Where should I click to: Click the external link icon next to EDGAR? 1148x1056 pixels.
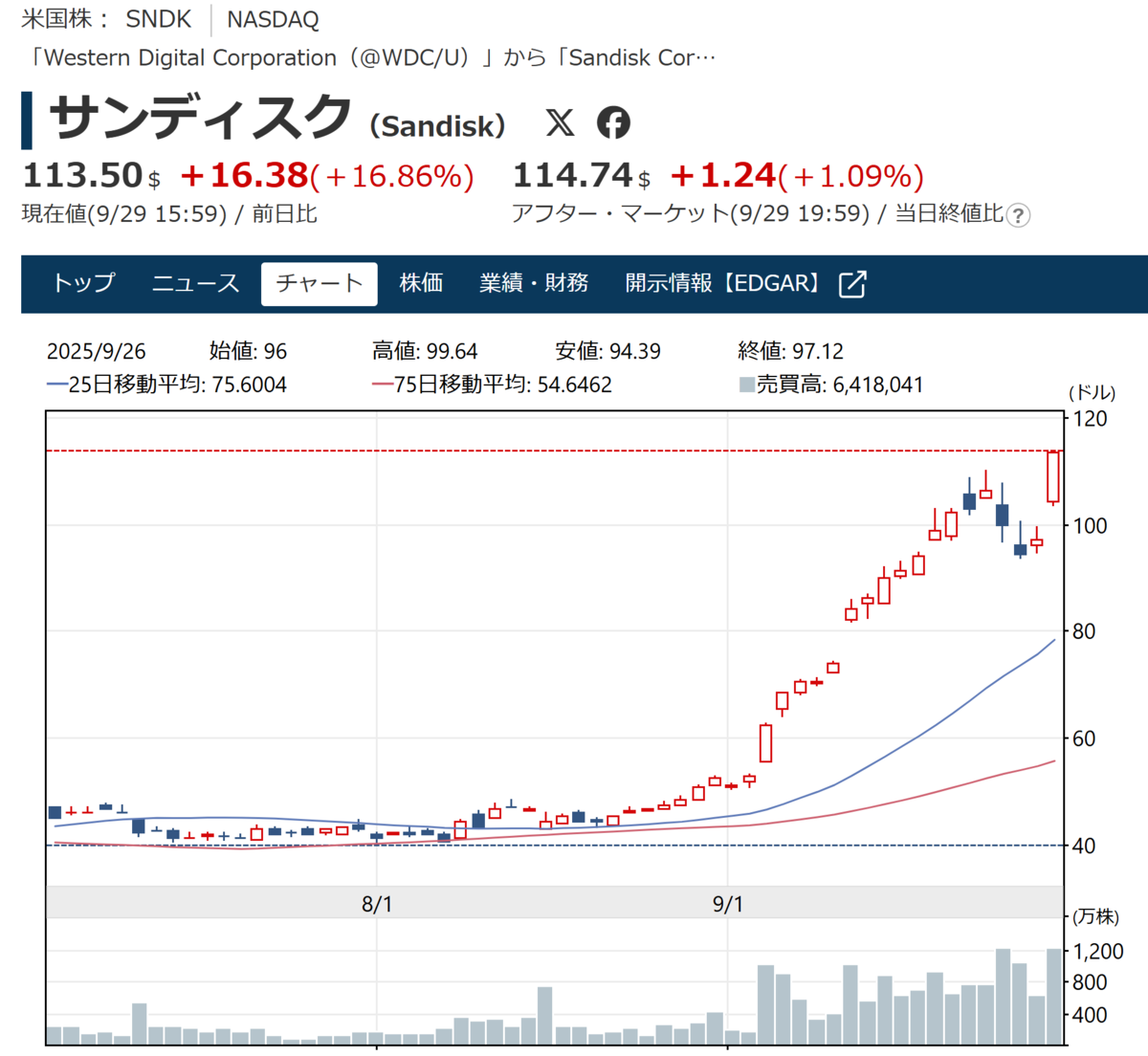(851, 284)
